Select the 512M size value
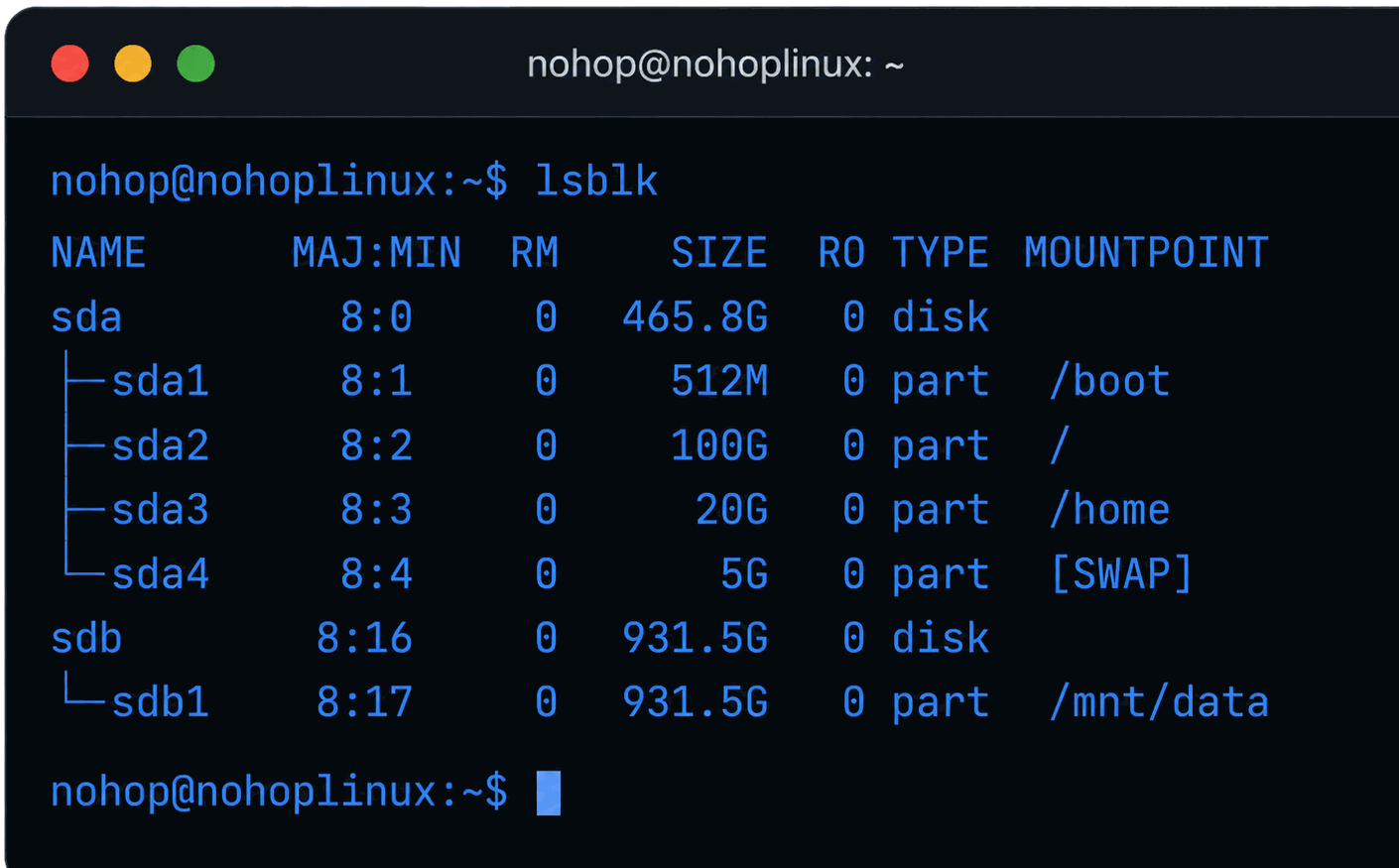This screenshot has width=1399, height=868. point(719,382)
